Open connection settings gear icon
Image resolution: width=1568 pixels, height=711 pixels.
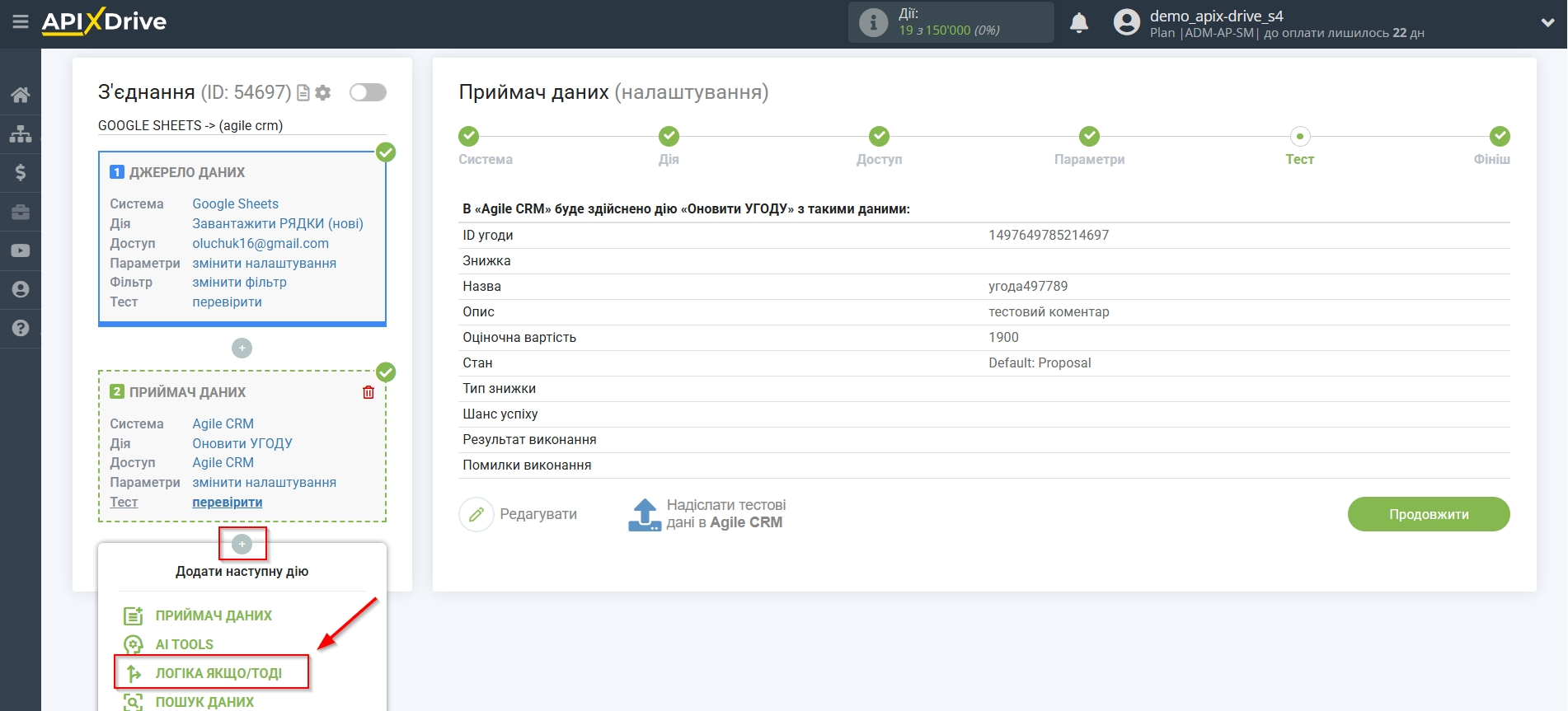[x=323, y=93]
